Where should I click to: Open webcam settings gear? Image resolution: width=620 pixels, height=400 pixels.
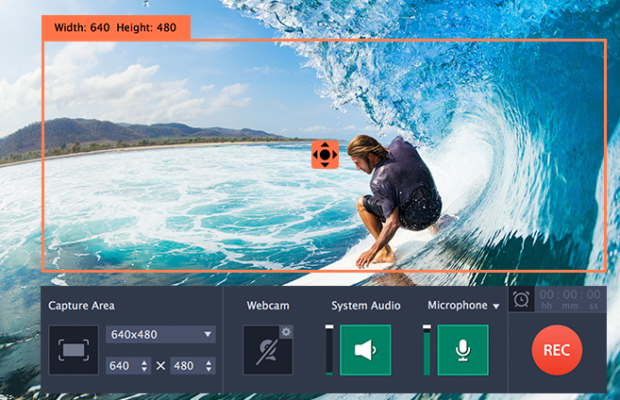[286, 332]
